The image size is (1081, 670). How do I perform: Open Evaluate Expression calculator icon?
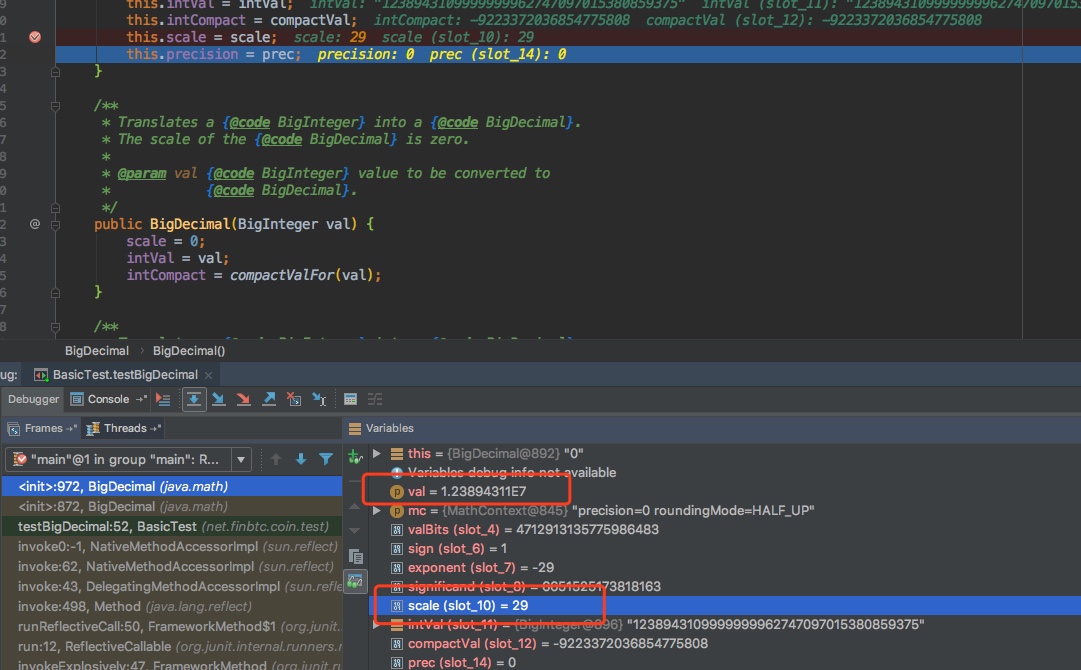[350, 399]
